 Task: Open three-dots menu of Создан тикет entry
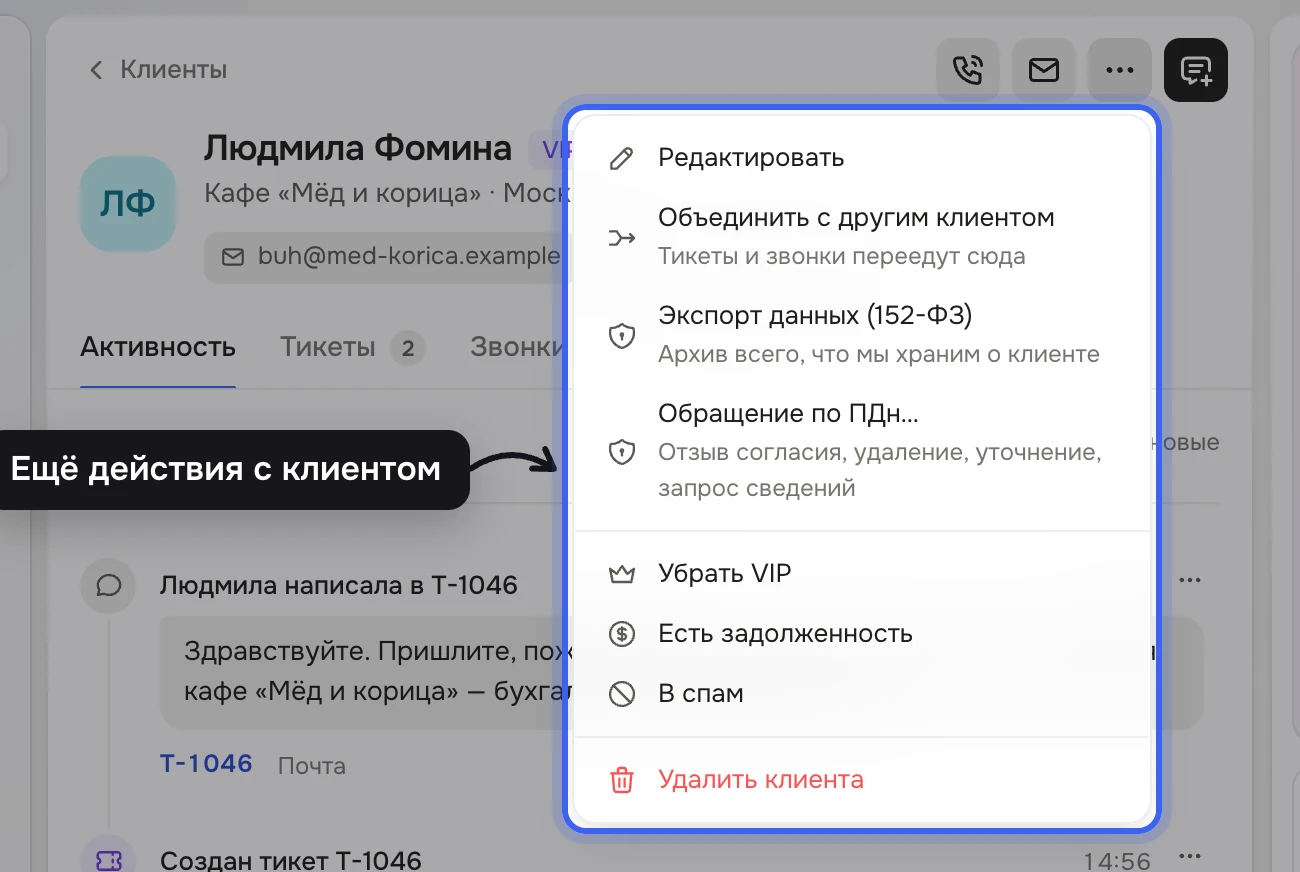point(1189,858)
